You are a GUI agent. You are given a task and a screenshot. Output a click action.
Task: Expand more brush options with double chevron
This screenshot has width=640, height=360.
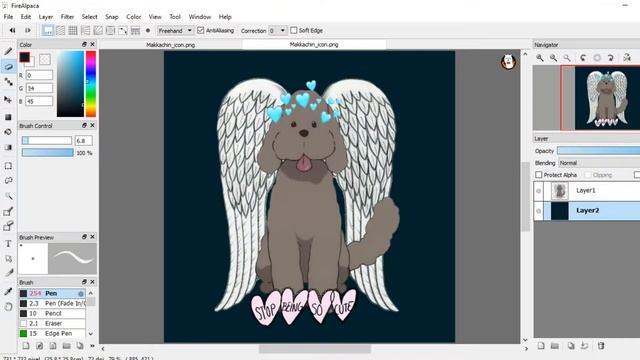pyautogui.click(x=92, y=346)
